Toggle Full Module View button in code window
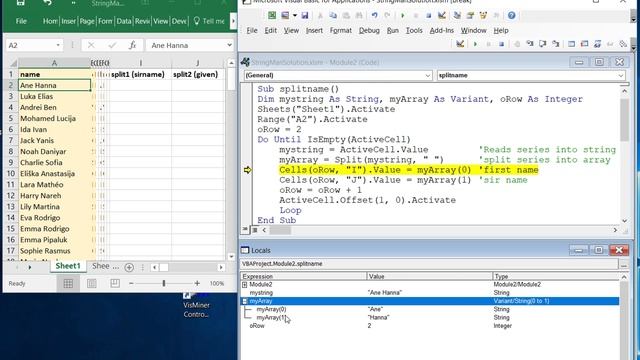Image resolution: width=640 pixels, height=360 pixels. click(x=255, y=230)
